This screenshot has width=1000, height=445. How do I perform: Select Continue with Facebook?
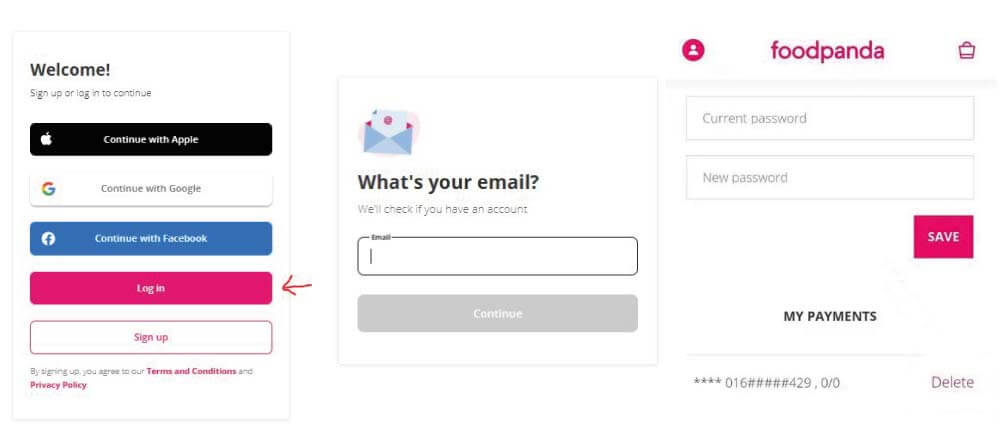pyautogui.click(x=151, y=238)
